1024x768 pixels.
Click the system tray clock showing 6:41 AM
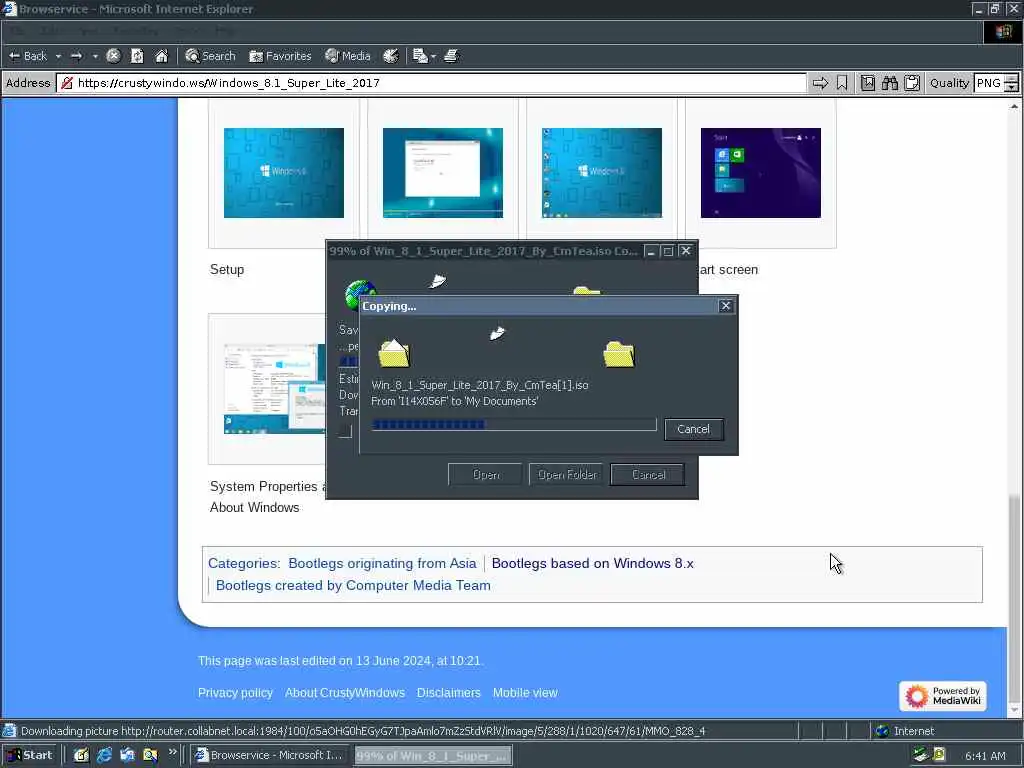pyautogui.click(x=985, y=756)
